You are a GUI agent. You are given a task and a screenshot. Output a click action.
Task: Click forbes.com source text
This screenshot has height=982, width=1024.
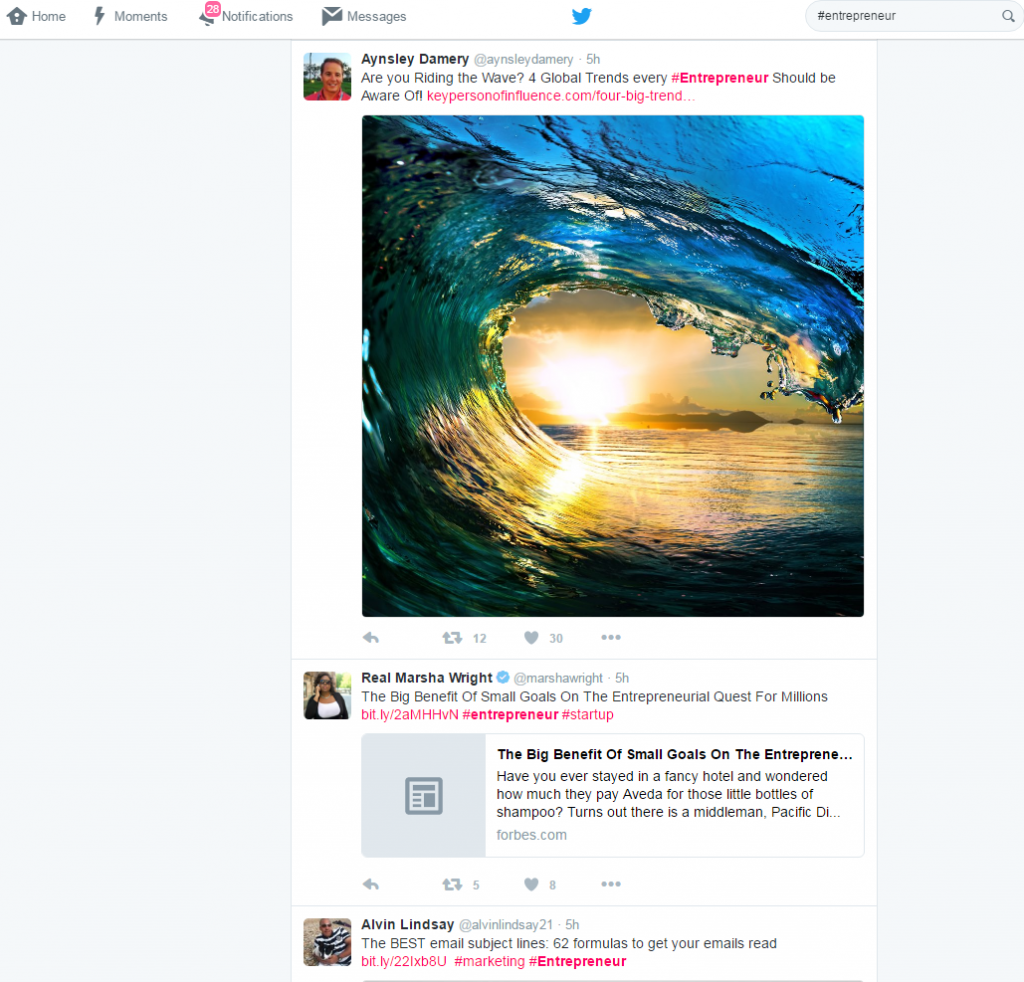532,835
